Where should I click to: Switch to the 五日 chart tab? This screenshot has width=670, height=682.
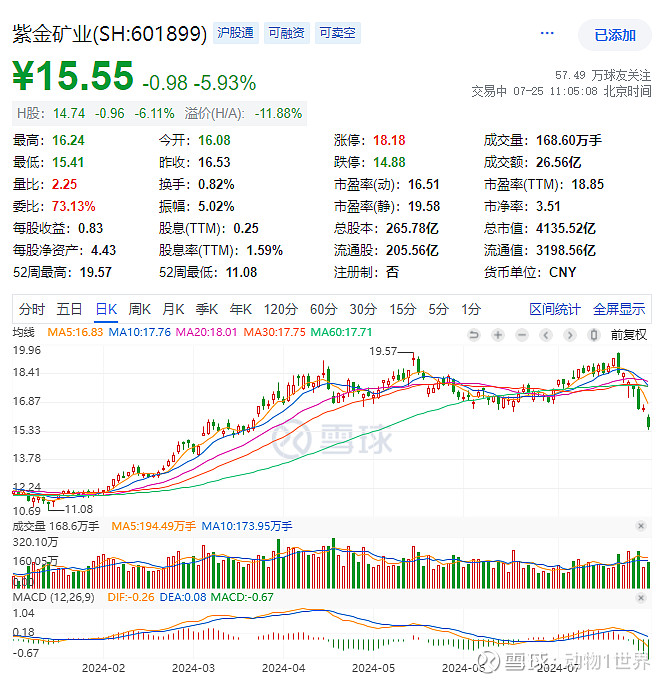[x=69, y=309]
